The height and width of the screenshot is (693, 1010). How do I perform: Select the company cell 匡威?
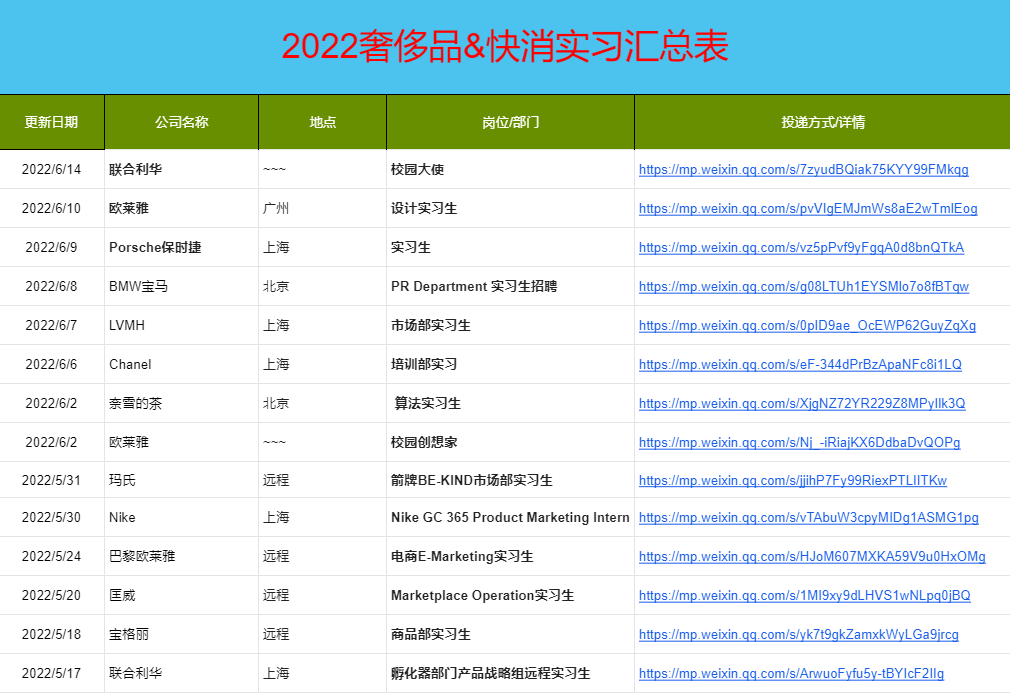pyautogui.click(x=182, y=595)
